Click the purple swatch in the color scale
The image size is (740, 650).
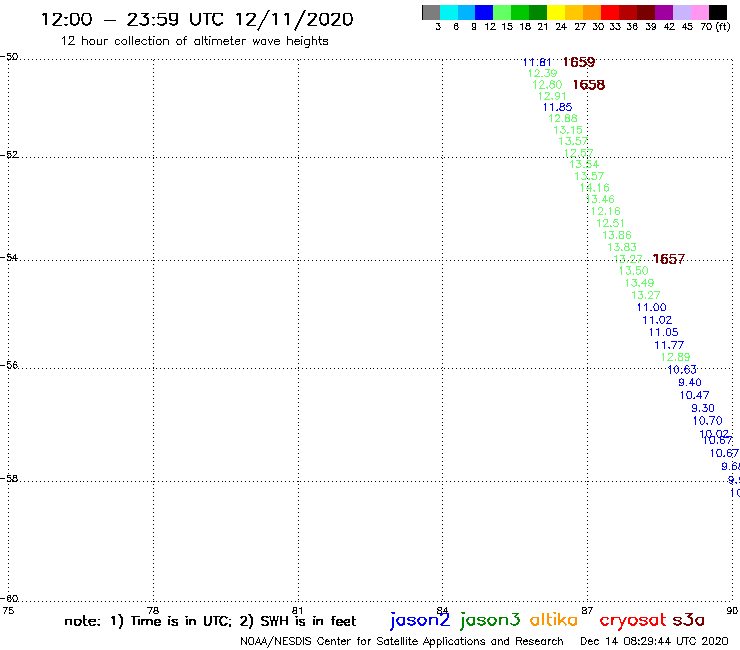(664, 12)
